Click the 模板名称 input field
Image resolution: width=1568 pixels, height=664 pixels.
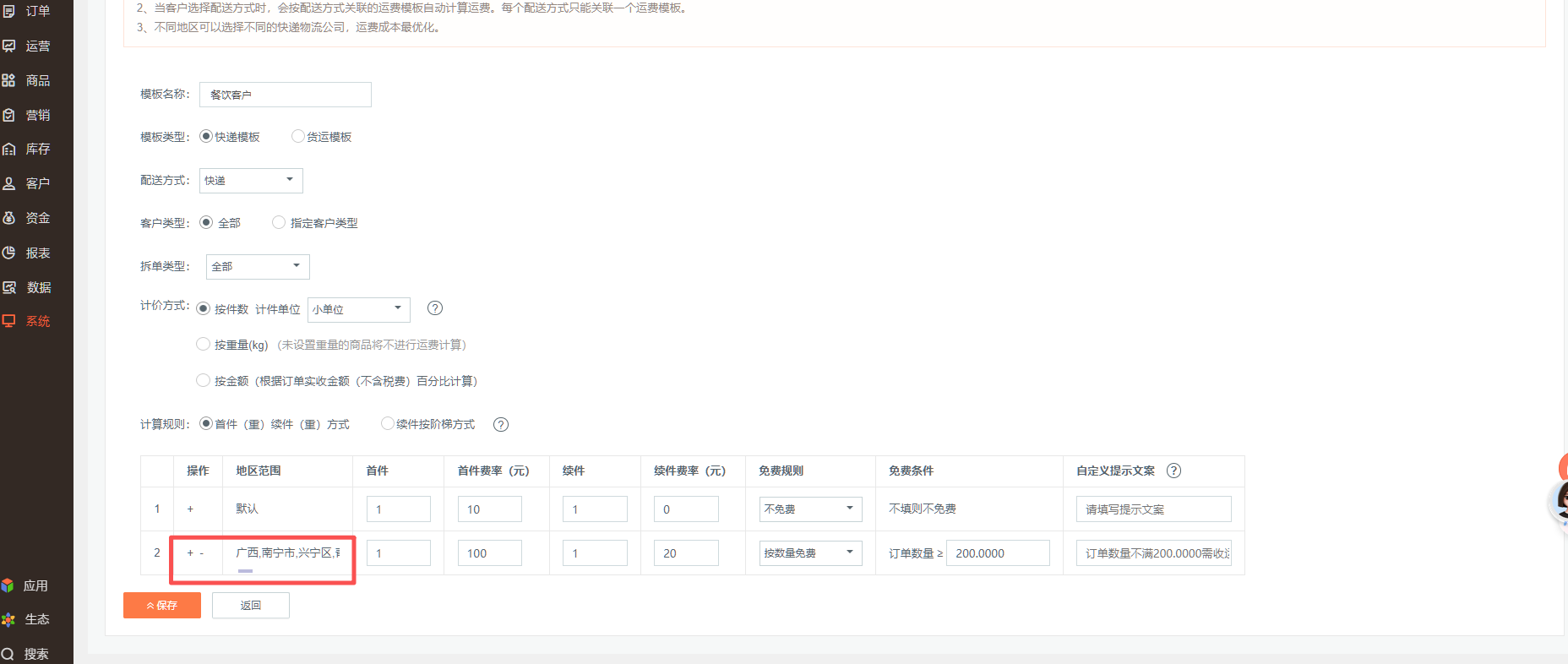click(286, 95)
